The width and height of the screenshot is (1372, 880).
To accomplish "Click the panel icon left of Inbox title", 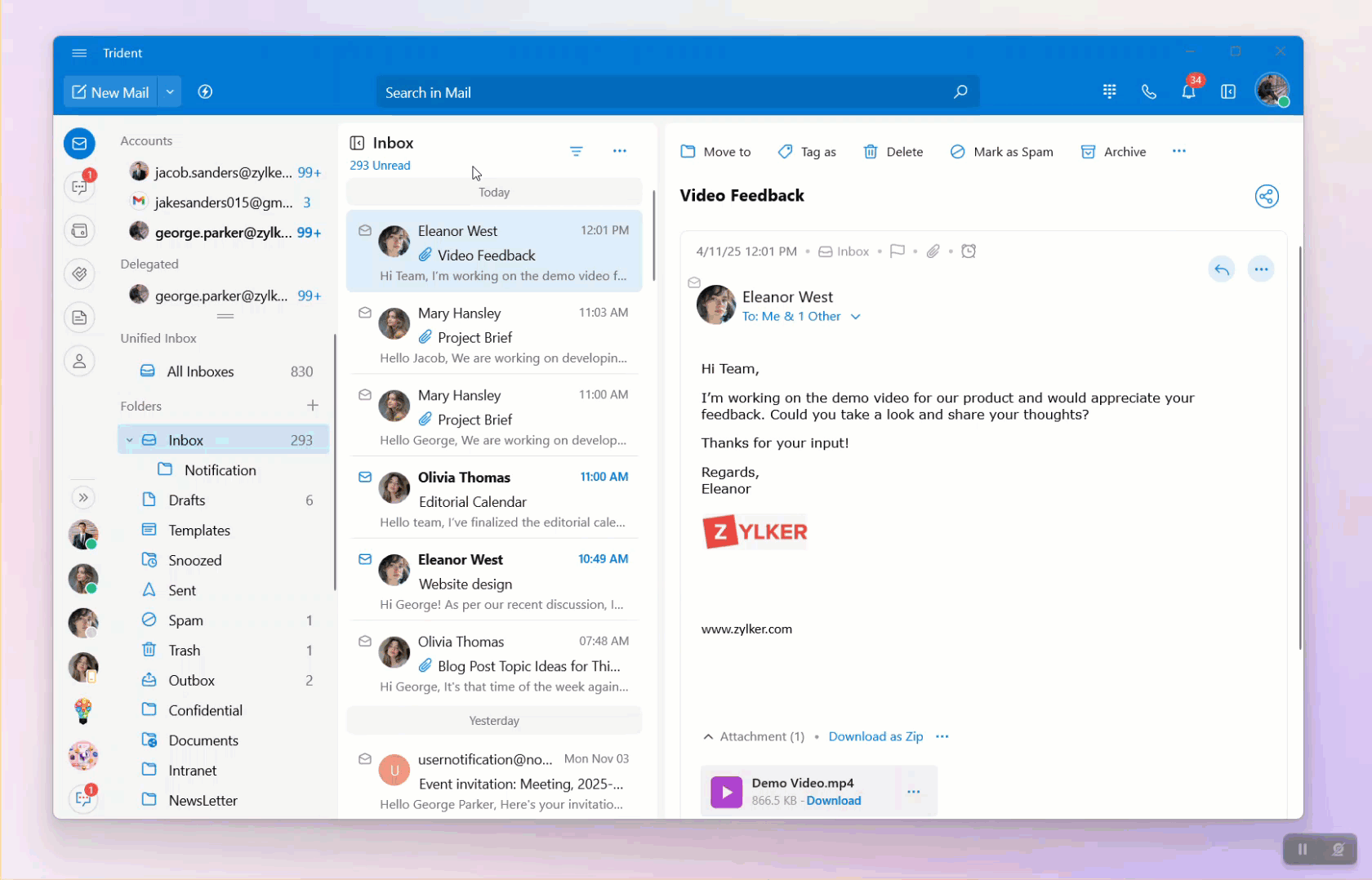I will point(357,144).
